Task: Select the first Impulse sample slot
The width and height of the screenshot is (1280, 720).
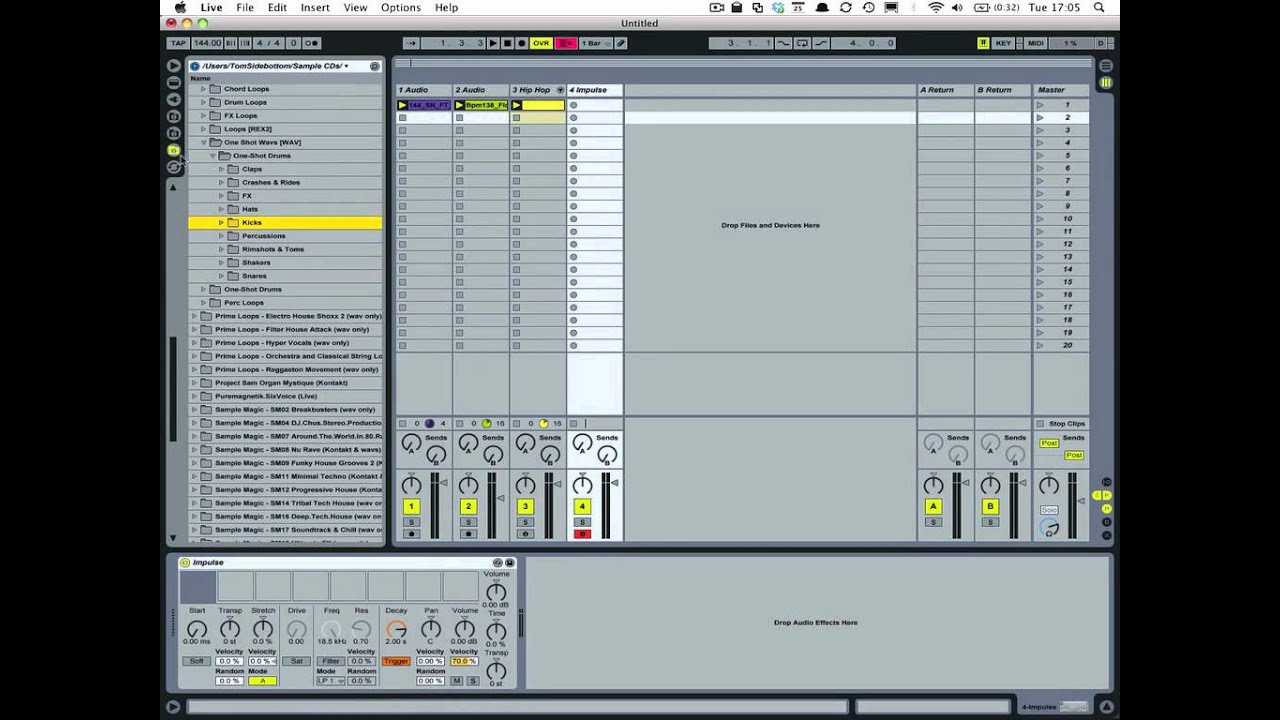Action: tap(198, 587)
